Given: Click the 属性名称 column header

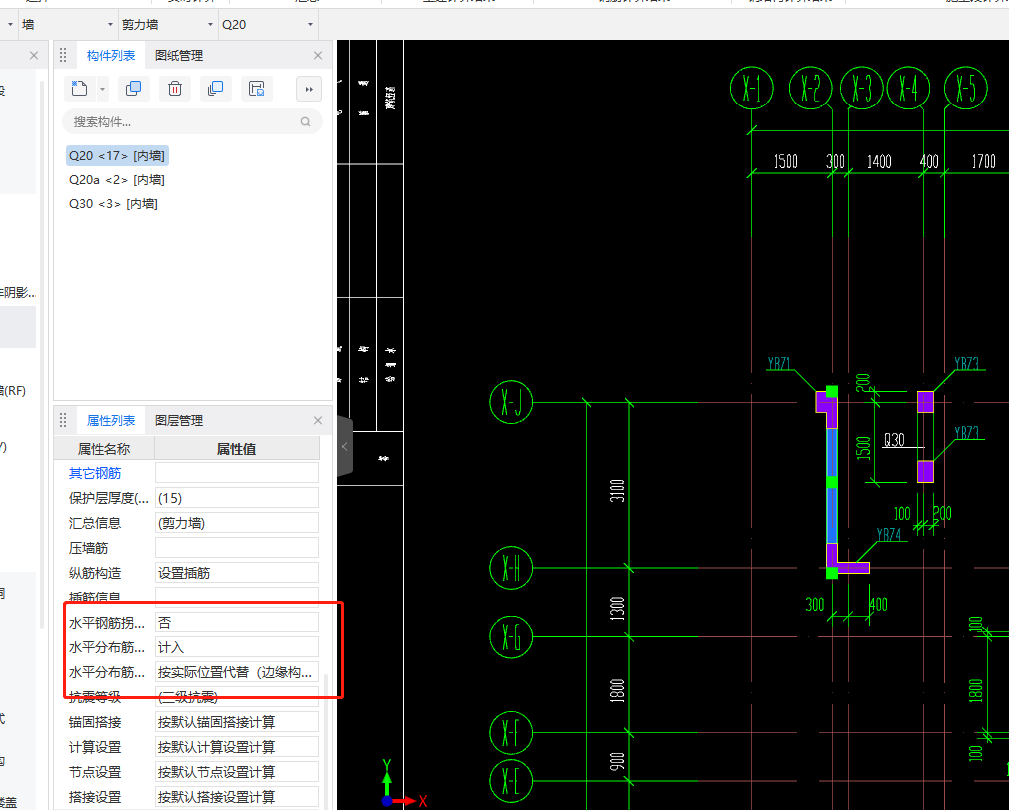Looking at the screenshot, I should [104, 449].
